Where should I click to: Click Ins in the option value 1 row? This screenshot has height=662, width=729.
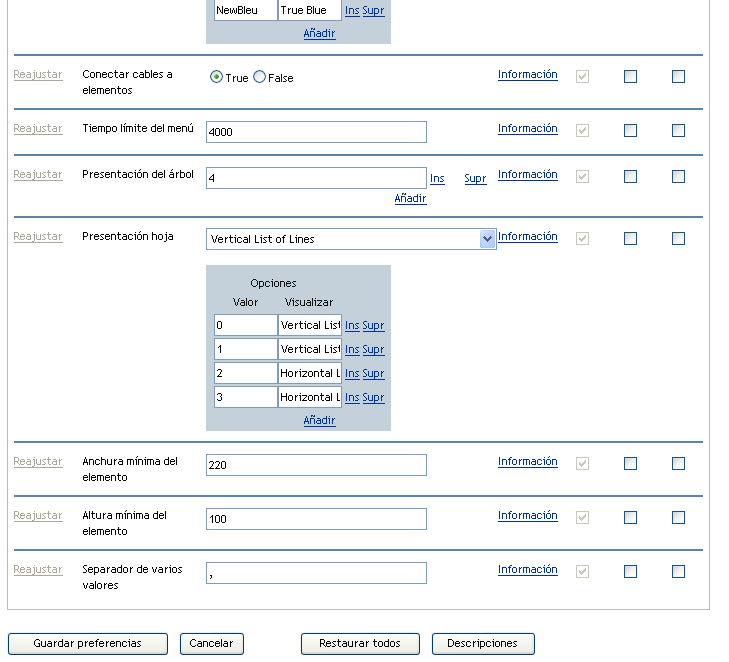point(352,350)
